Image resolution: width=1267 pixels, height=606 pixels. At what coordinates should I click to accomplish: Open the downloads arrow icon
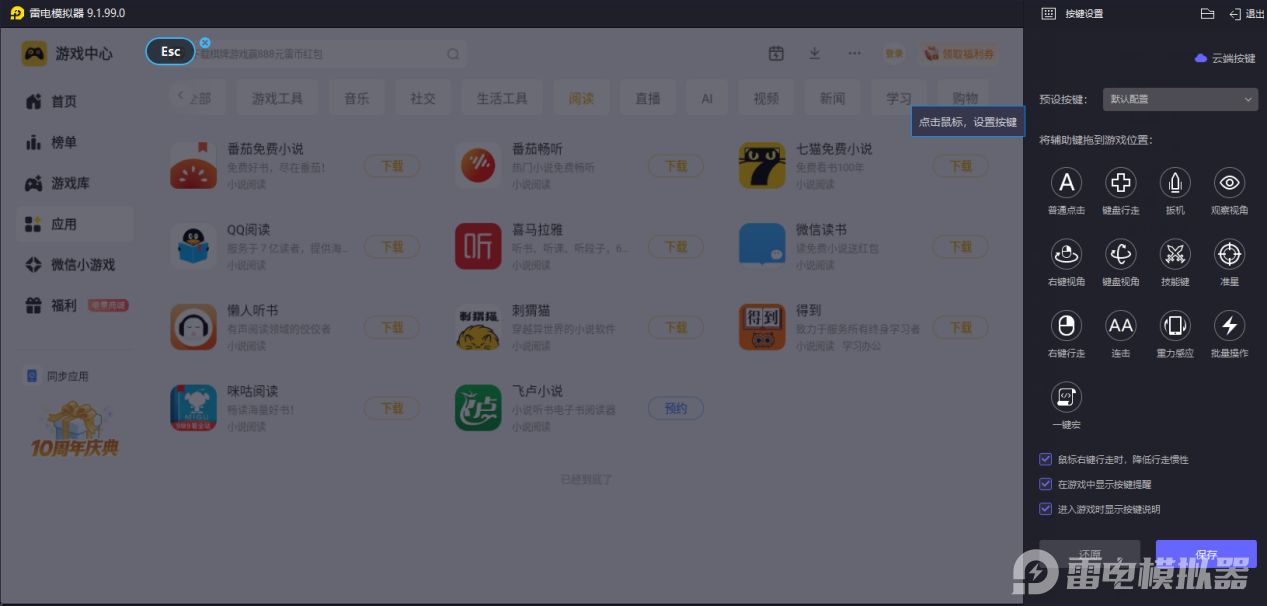[x=815, y=54]
